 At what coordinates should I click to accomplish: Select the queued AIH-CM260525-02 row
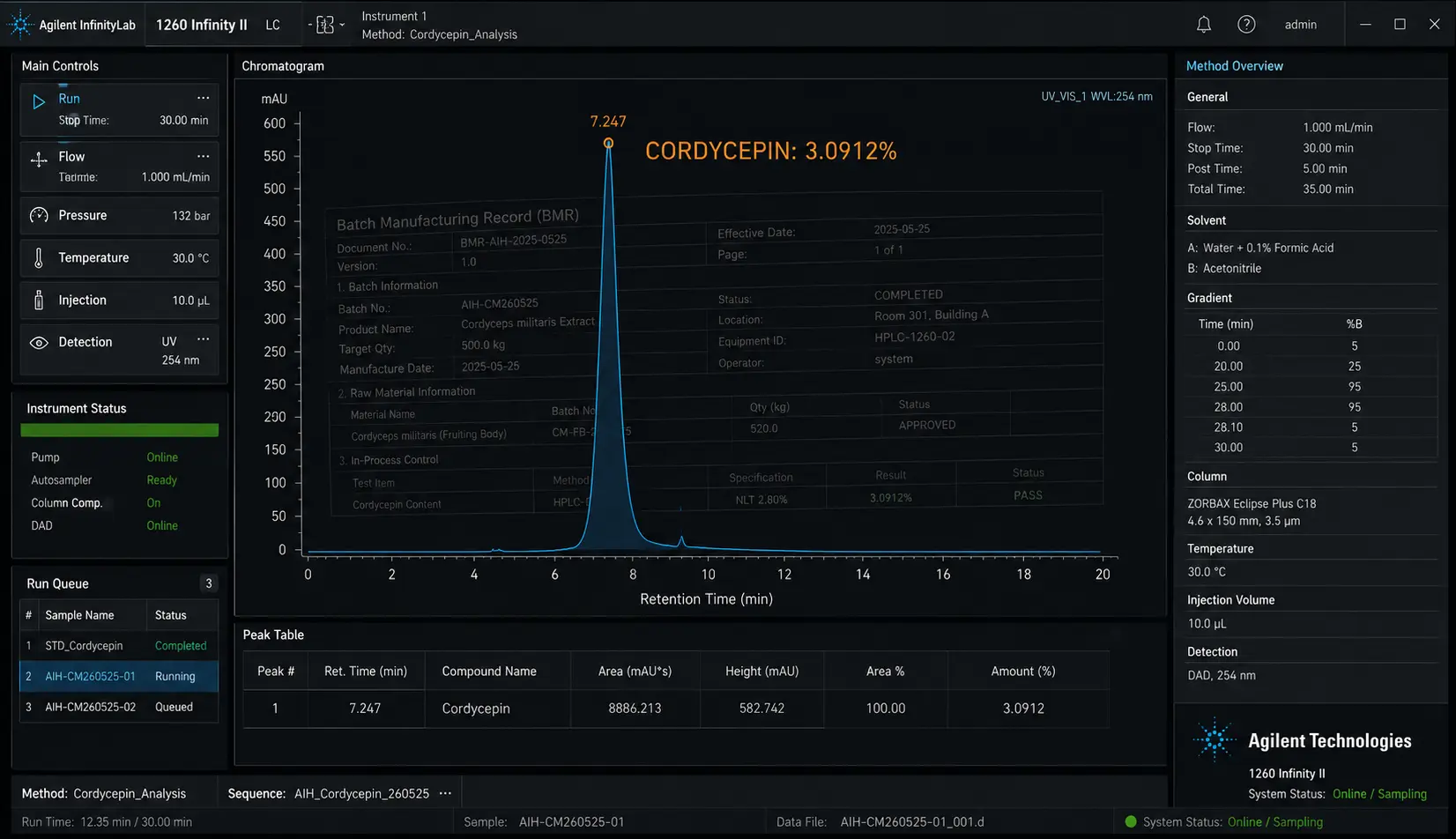click(119, 707)
